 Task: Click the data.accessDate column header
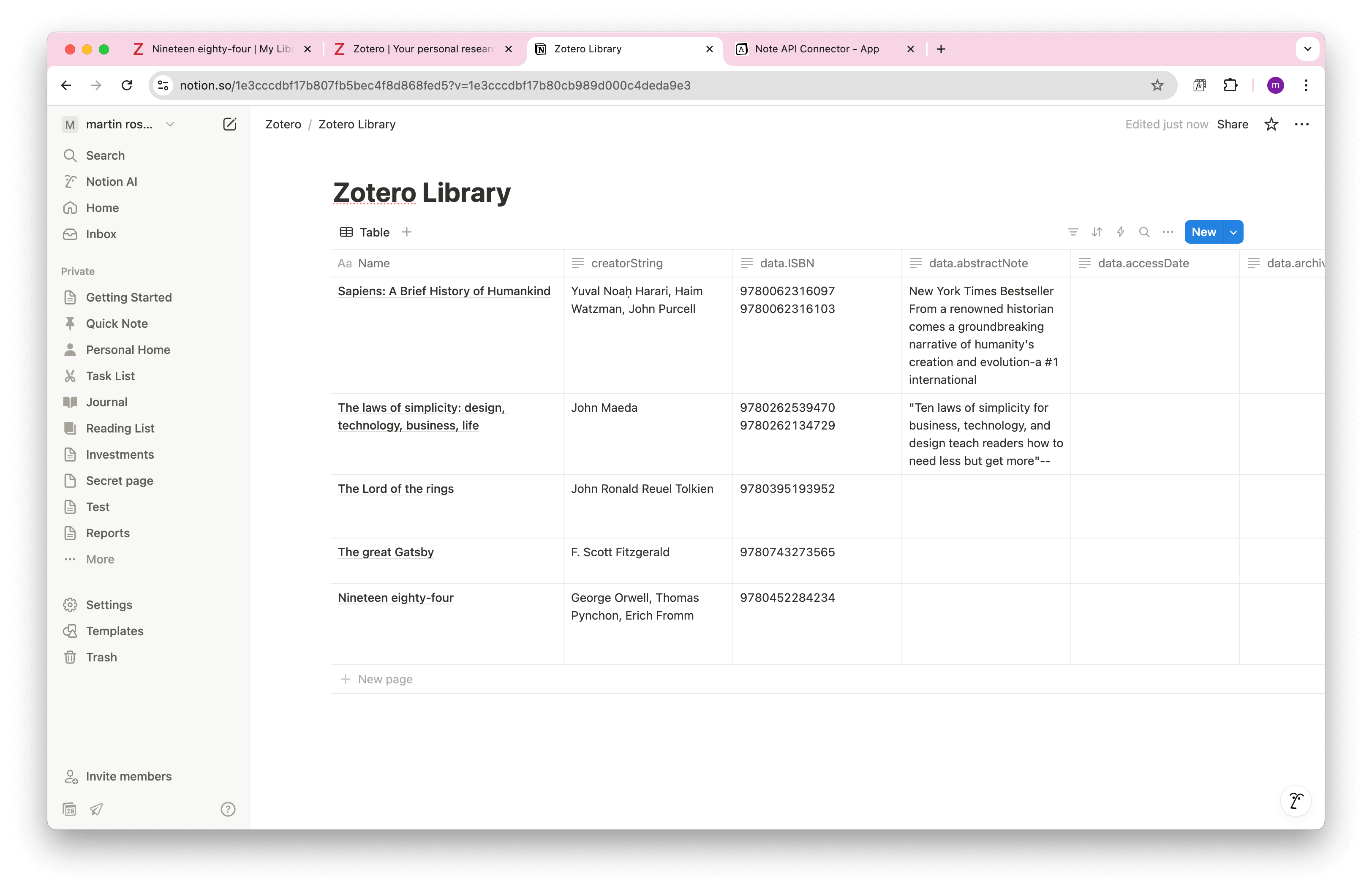(1155, 264)
